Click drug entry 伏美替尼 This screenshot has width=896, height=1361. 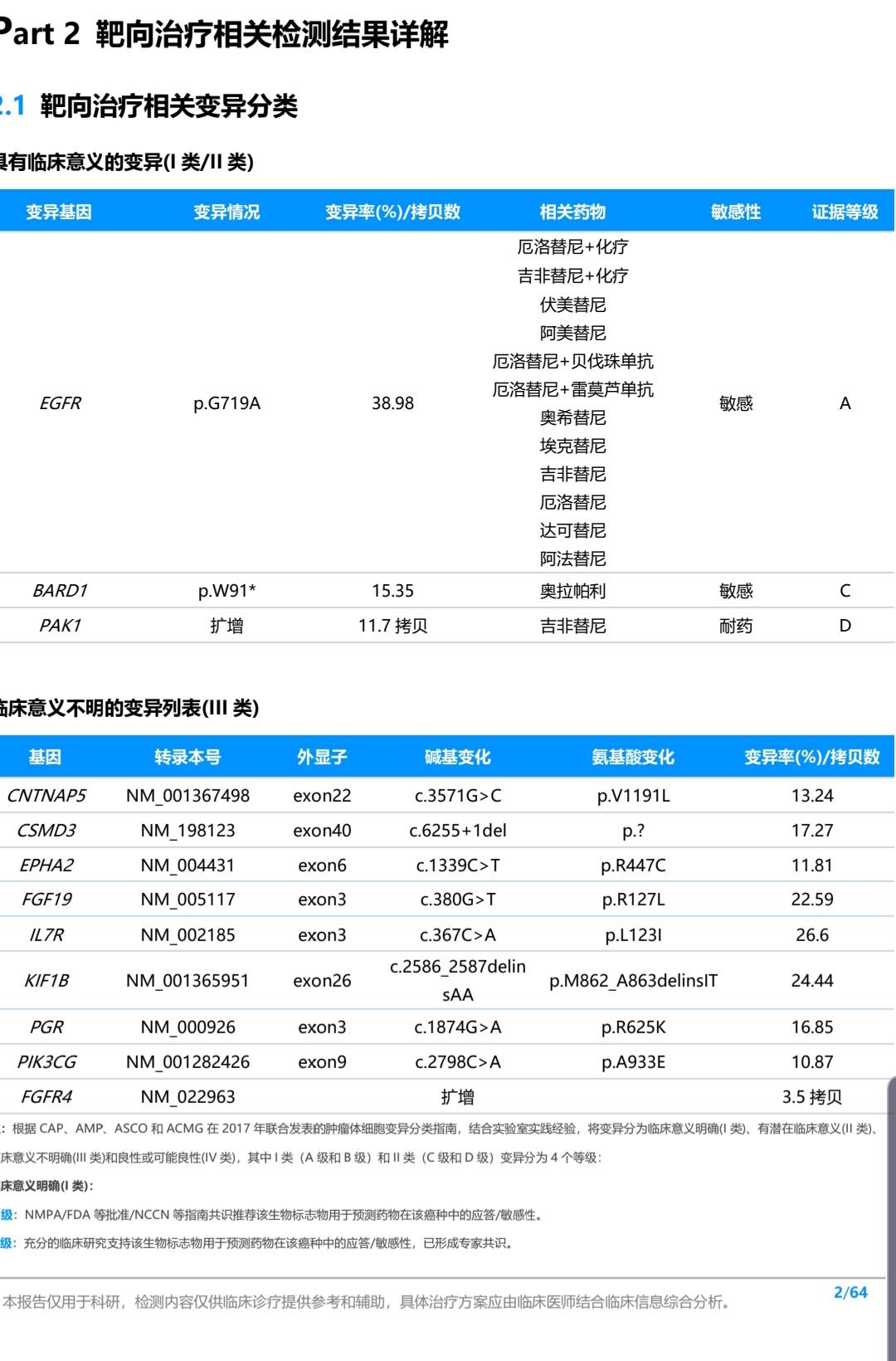coord(572,305)
